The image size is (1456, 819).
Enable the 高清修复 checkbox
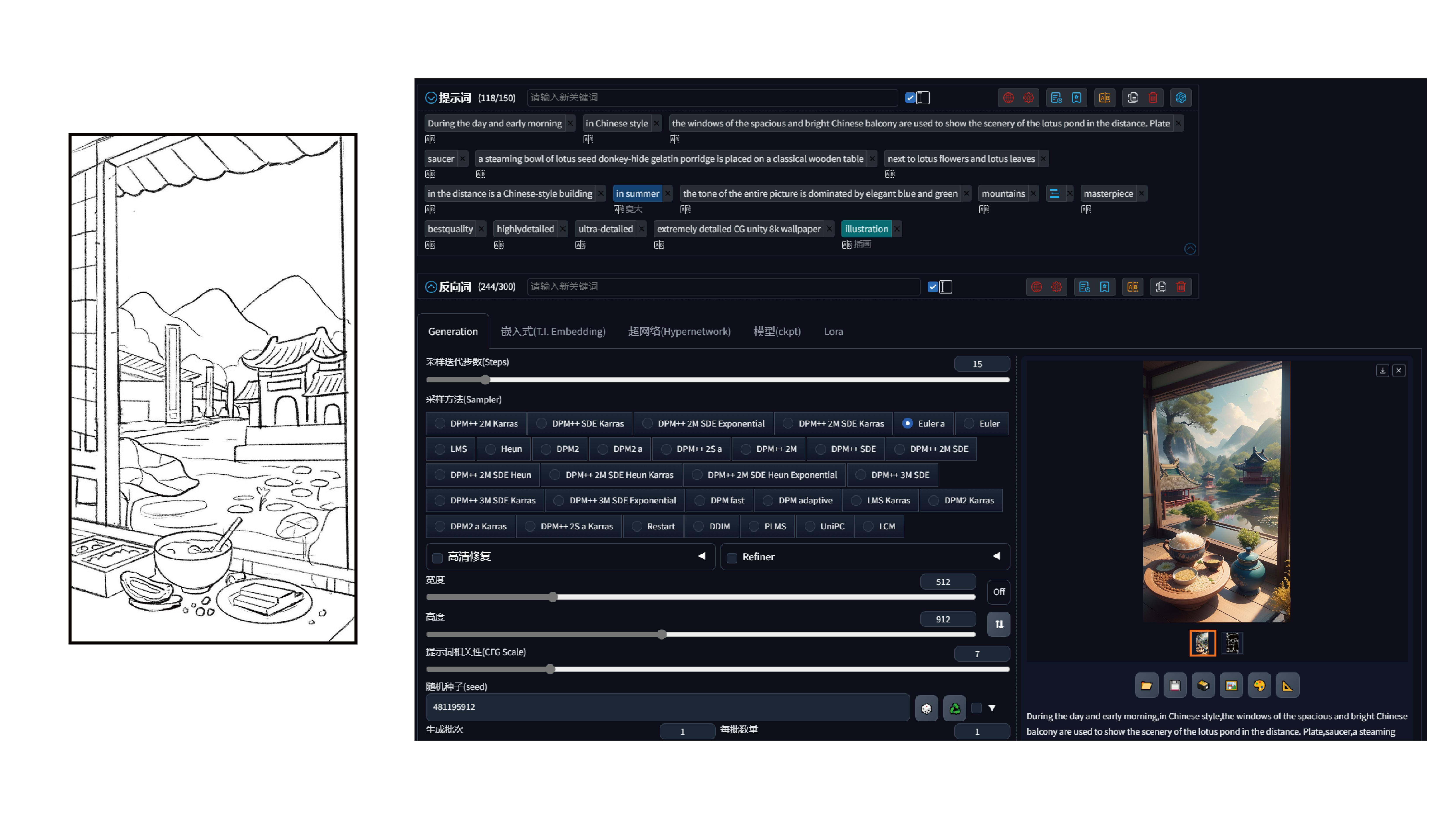[x=437, y=558]
